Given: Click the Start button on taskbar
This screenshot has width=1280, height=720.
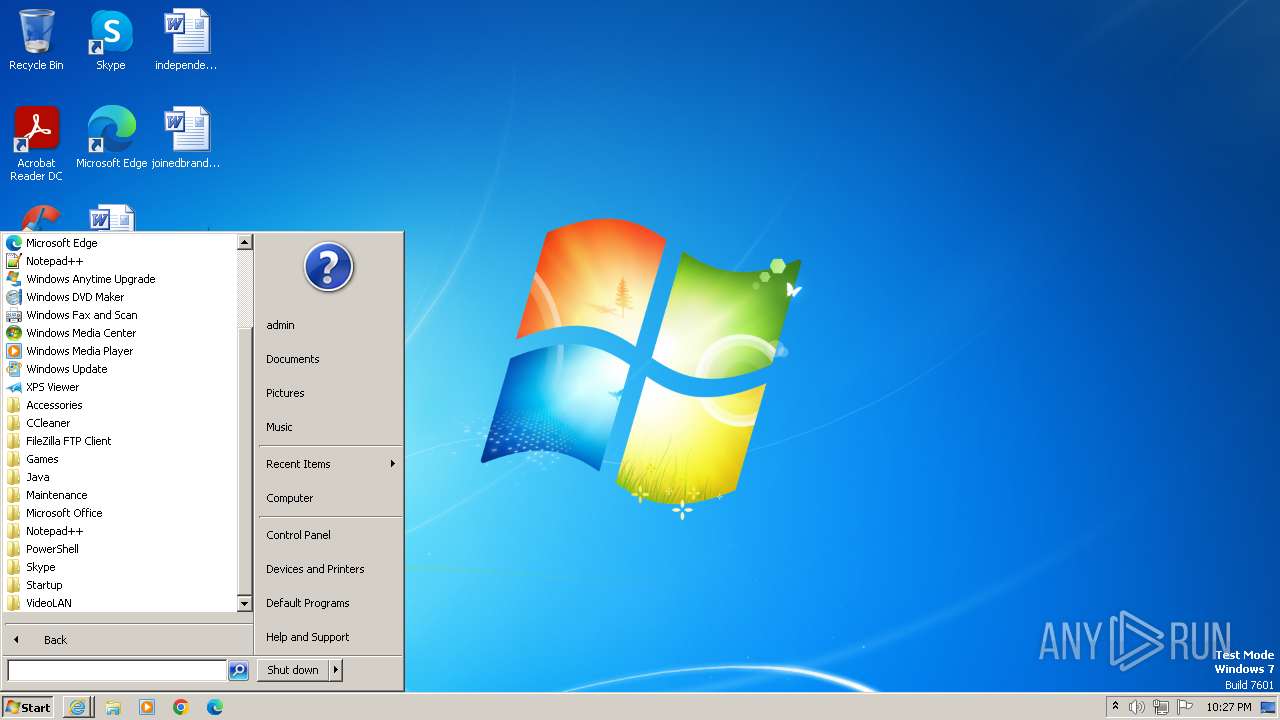Looking at the screenshot, I should coord(28,707).
